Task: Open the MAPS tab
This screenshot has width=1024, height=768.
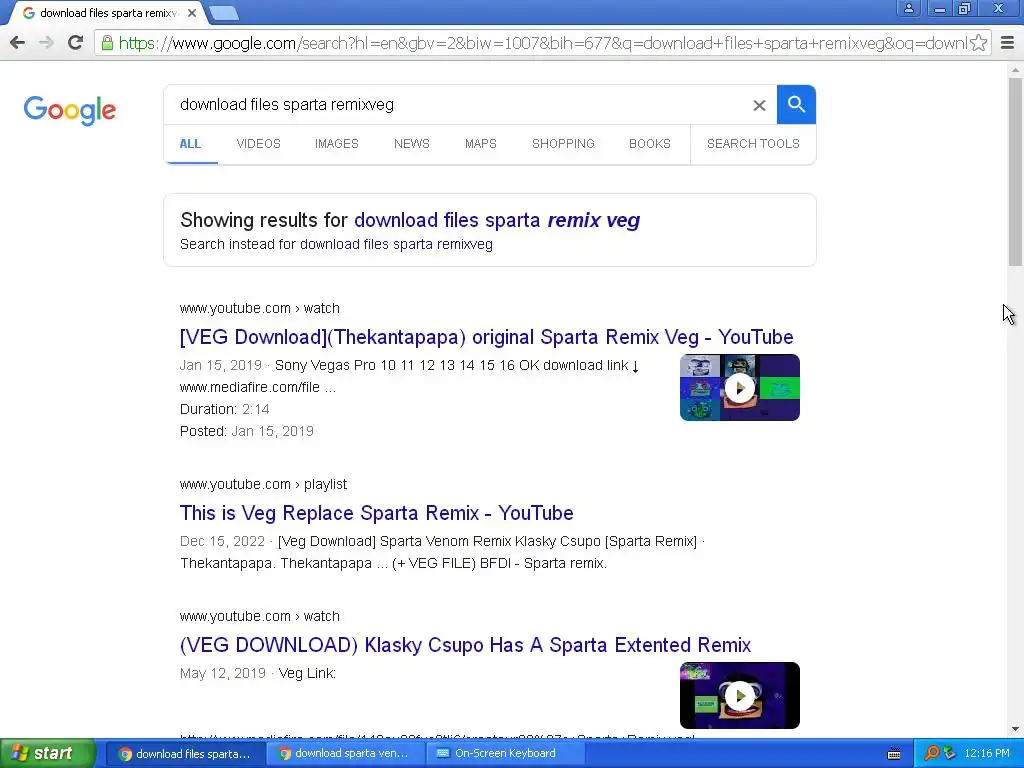Action: pyautogui.click(x=481, y=144)
